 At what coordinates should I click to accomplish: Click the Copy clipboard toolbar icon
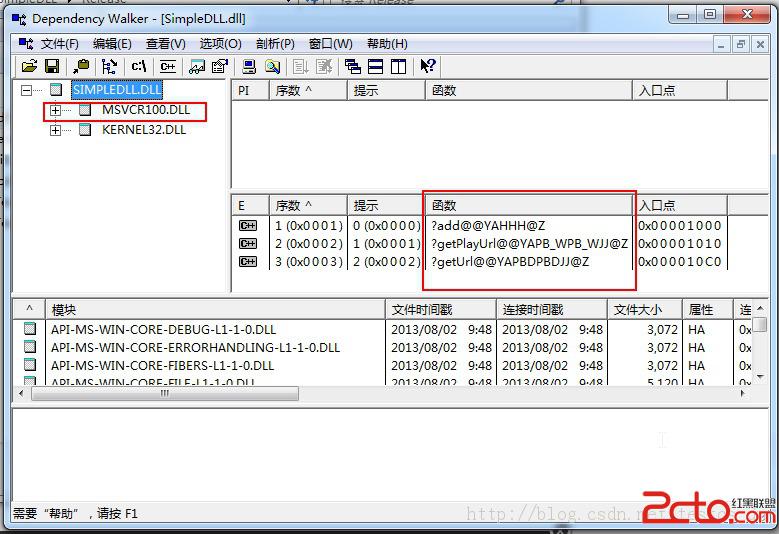tap(81, 66)
